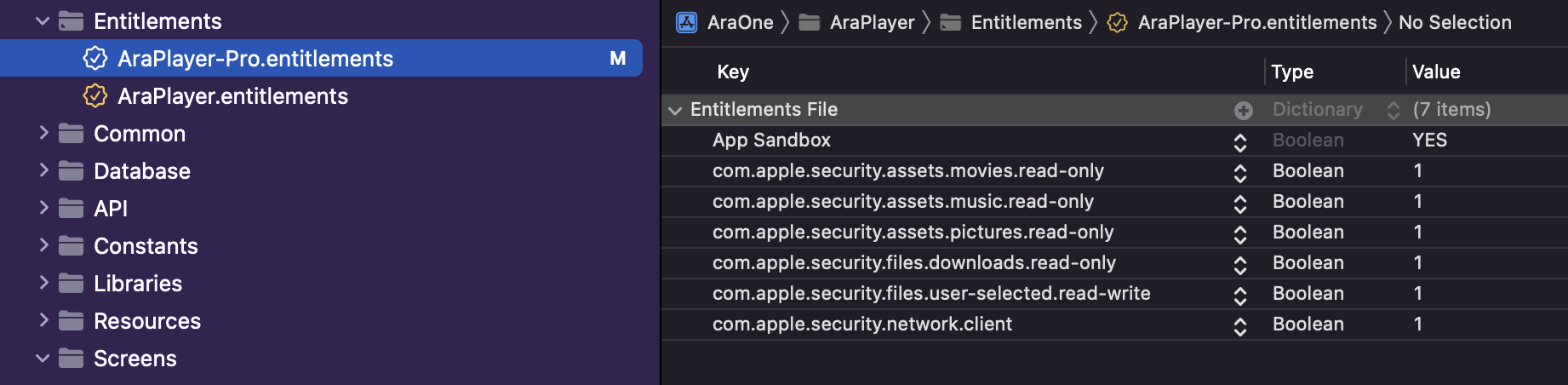Viewport: 1568px width, 385px height.
Task: Select the AraPlayer.entitlements file
Action: coord(232,96)
